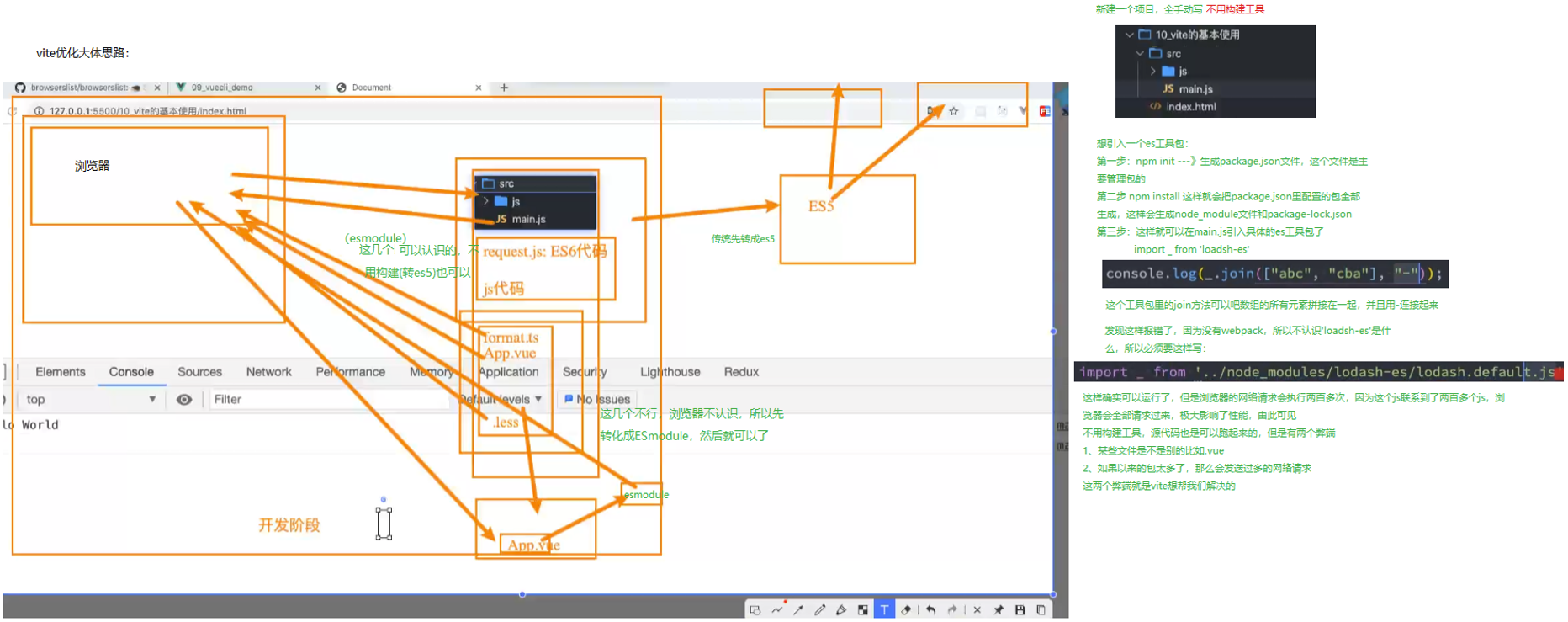Screen dimensions: 1568x622
Task: Click the text 'import _ from loadsh-es'
Action: click(1191, 250)
